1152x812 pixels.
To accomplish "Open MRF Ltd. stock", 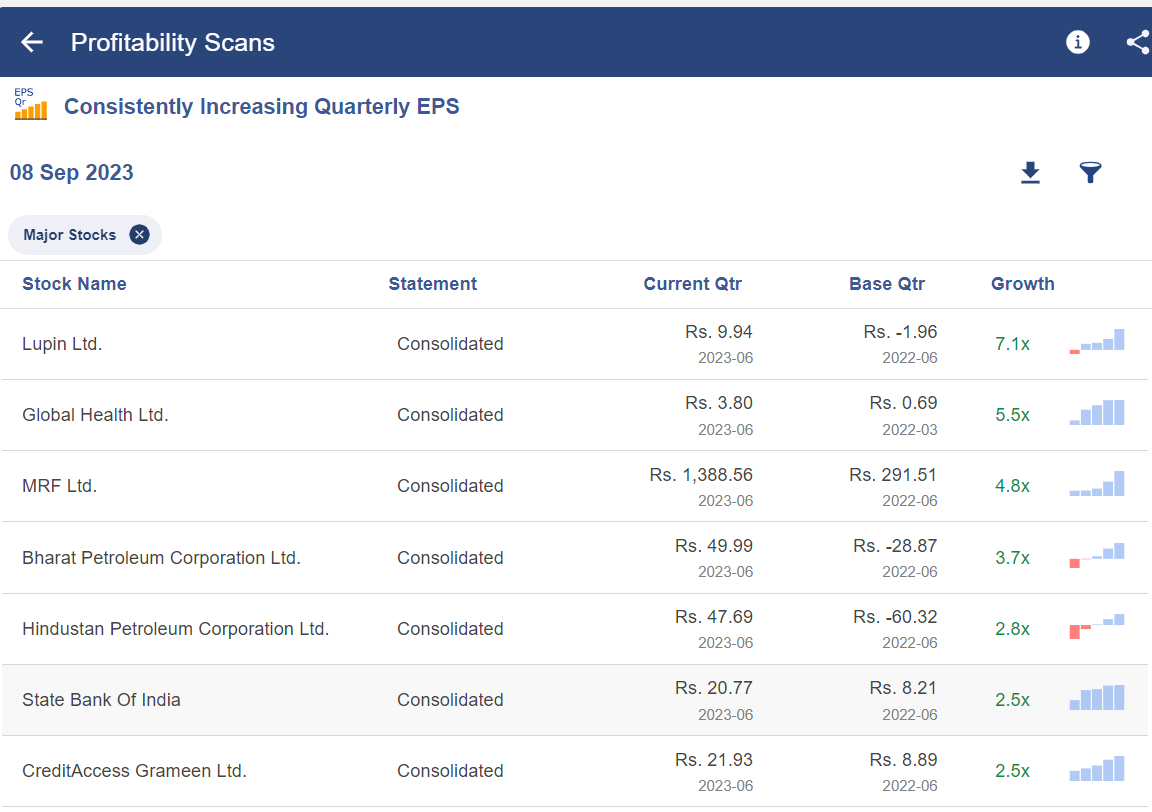I will tap(60, 486).
